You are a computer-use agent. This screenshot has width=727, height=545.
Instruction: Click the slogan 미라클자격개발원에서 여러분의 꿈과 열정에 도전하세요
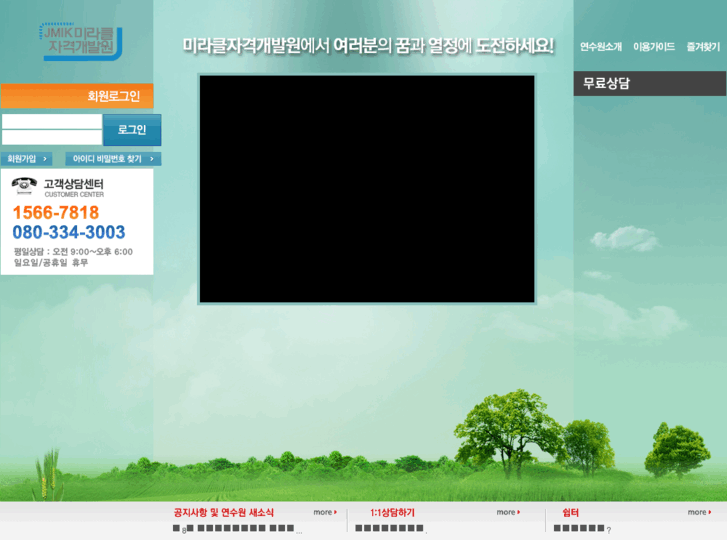point(368,46)
